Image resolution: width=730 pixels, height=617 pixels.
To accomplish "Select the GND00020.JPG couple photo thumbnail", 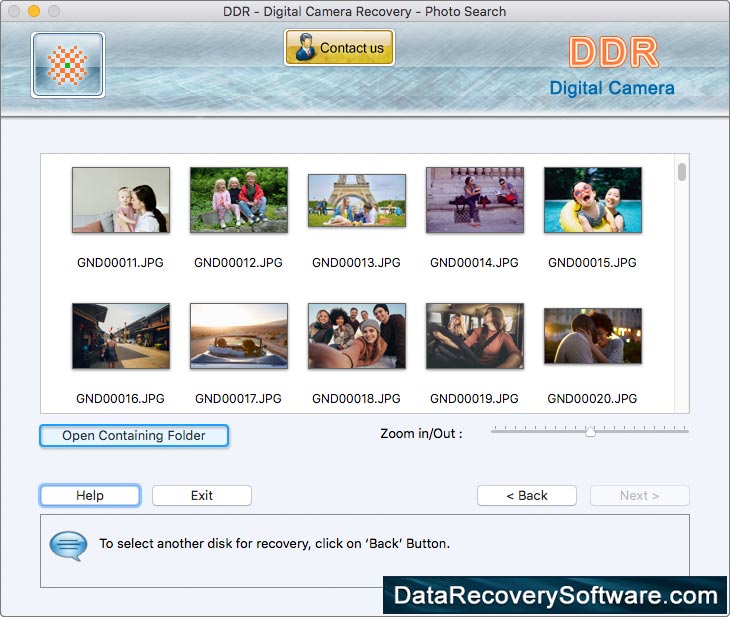I will click(x=593, y=336).
